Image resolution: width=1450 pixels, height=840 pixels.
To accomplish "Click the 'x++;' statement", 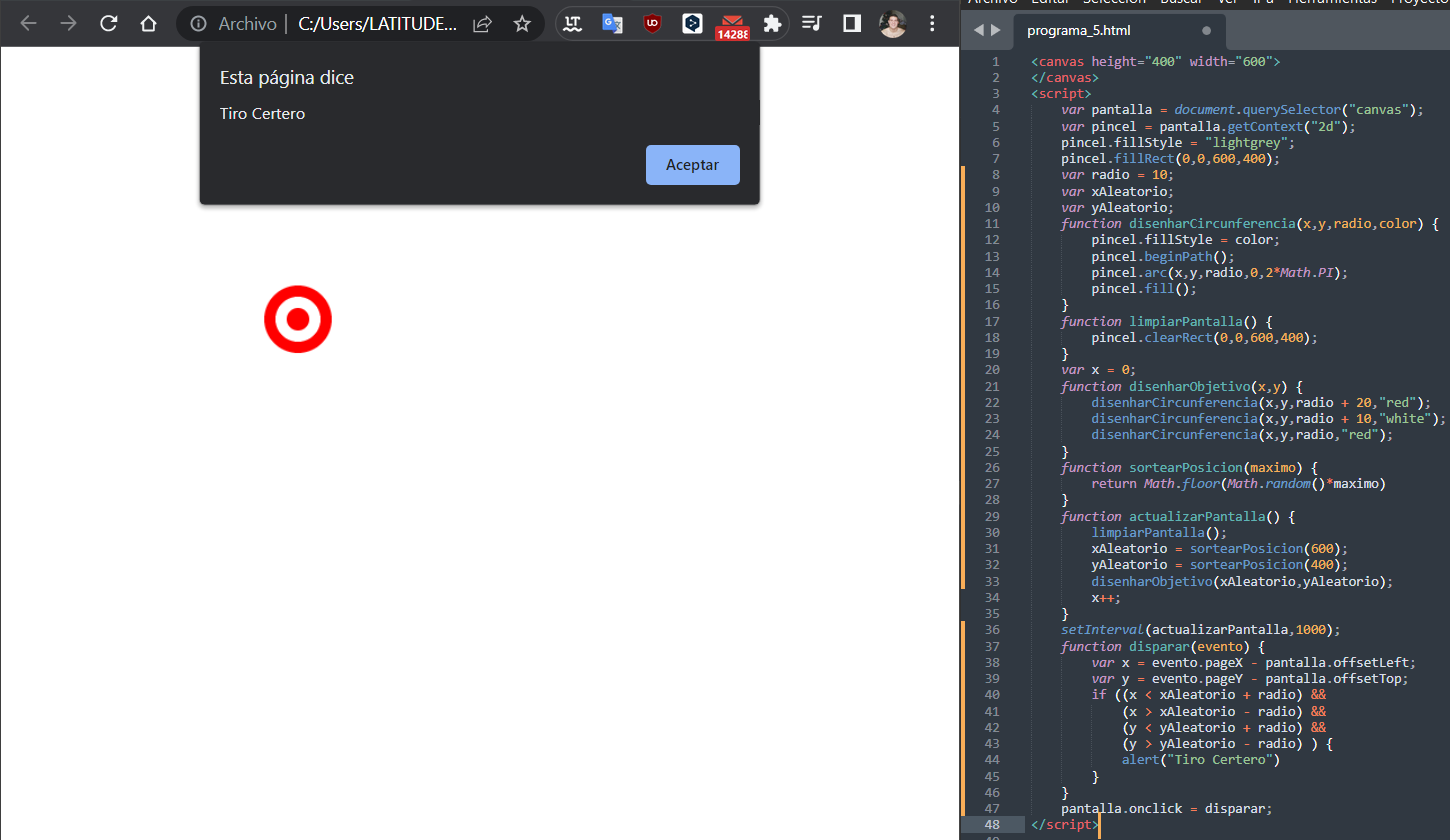I will tap(1105, 597).
